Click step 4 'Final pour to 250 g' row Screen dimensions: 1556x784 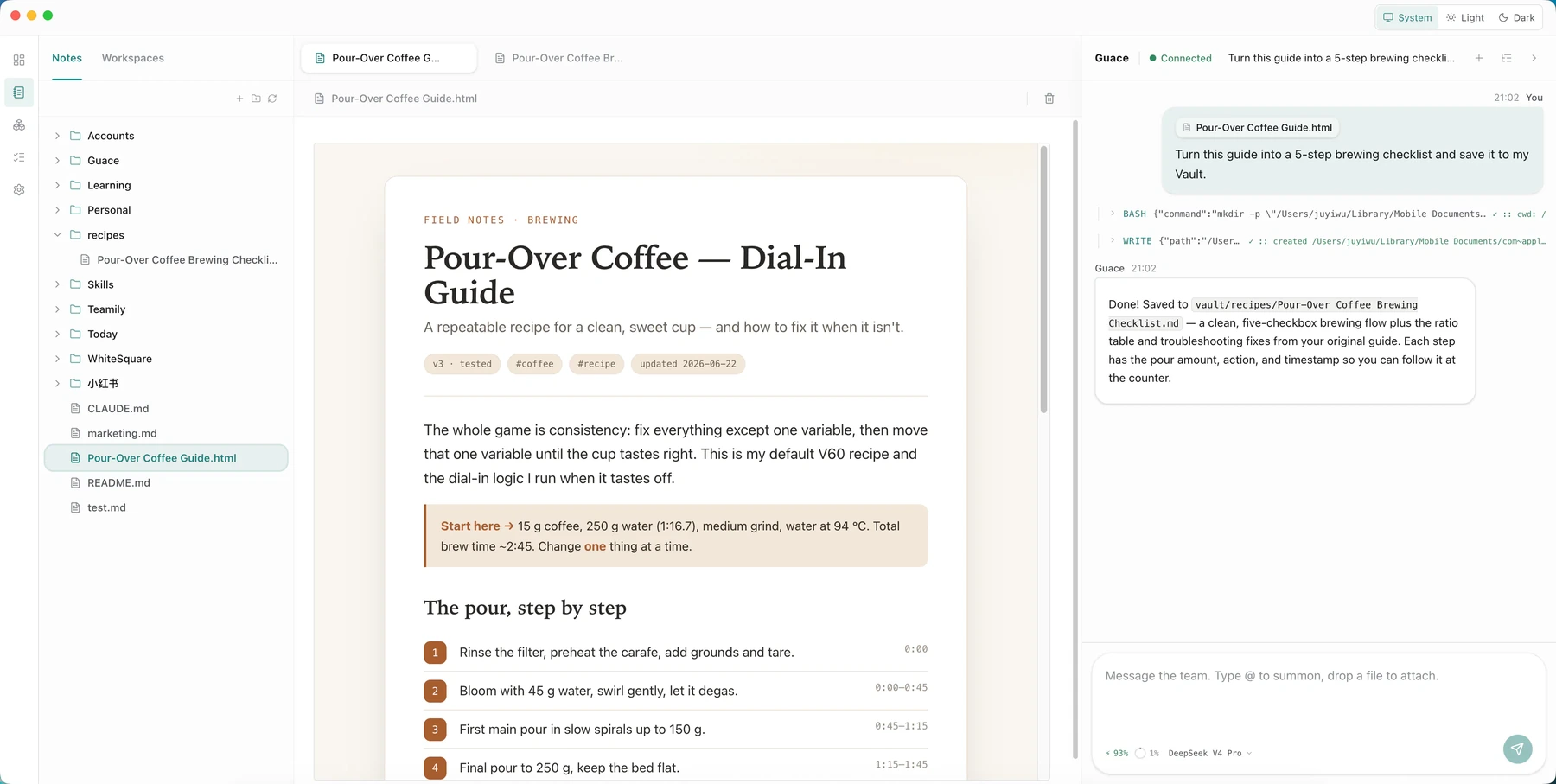click(x=675, y=768)
